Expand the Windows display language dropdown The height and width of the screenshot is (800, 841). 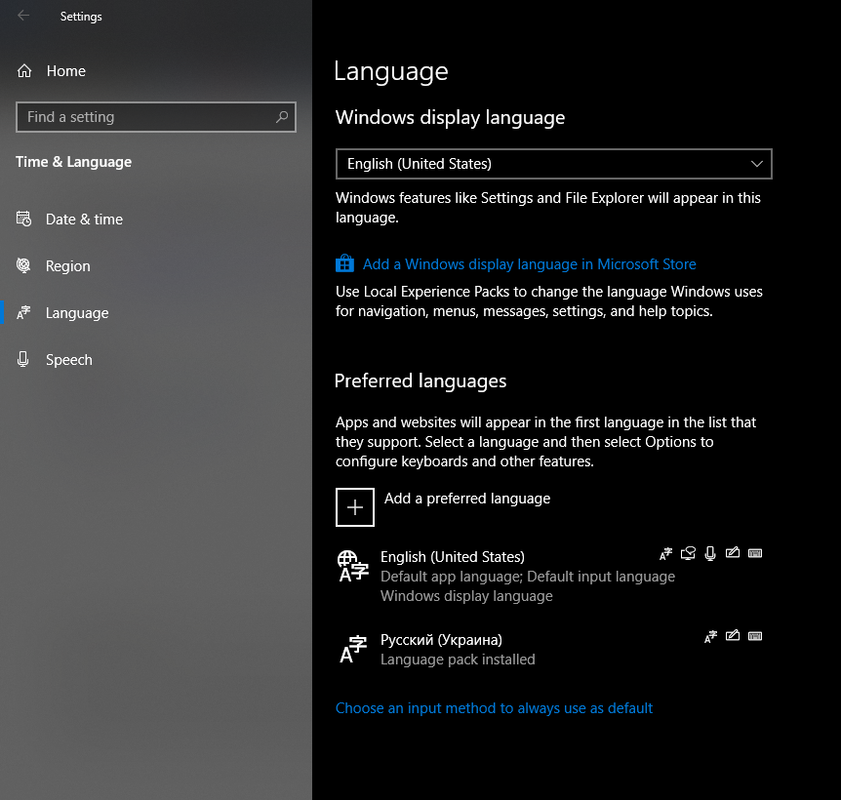pos(554,164)
